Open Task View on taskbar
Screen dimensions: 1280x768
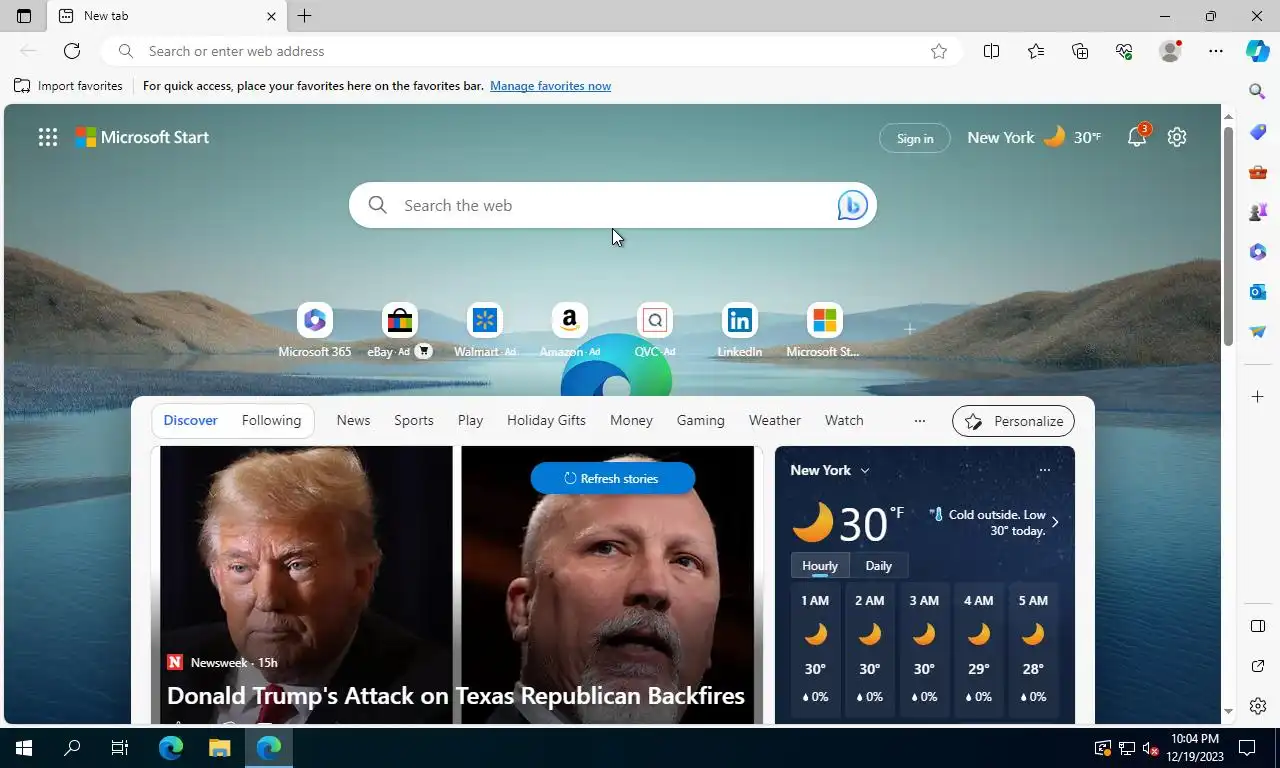(120, 748)
